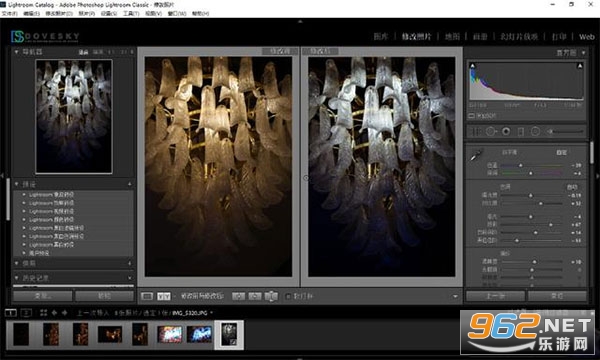Select the Red Eye Correction tool
This screenshot has width=600, height=360.
point(506,132)
